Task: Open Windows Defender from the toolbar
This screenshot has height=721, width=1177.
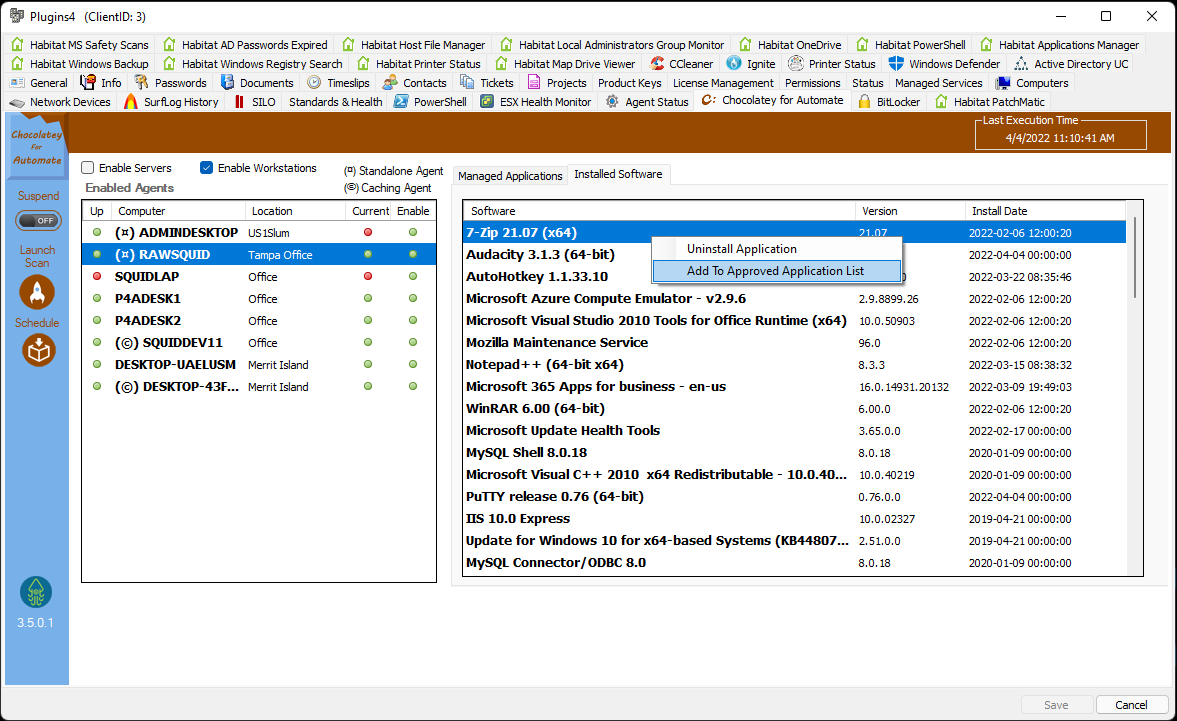Action: tap(943, 63)
